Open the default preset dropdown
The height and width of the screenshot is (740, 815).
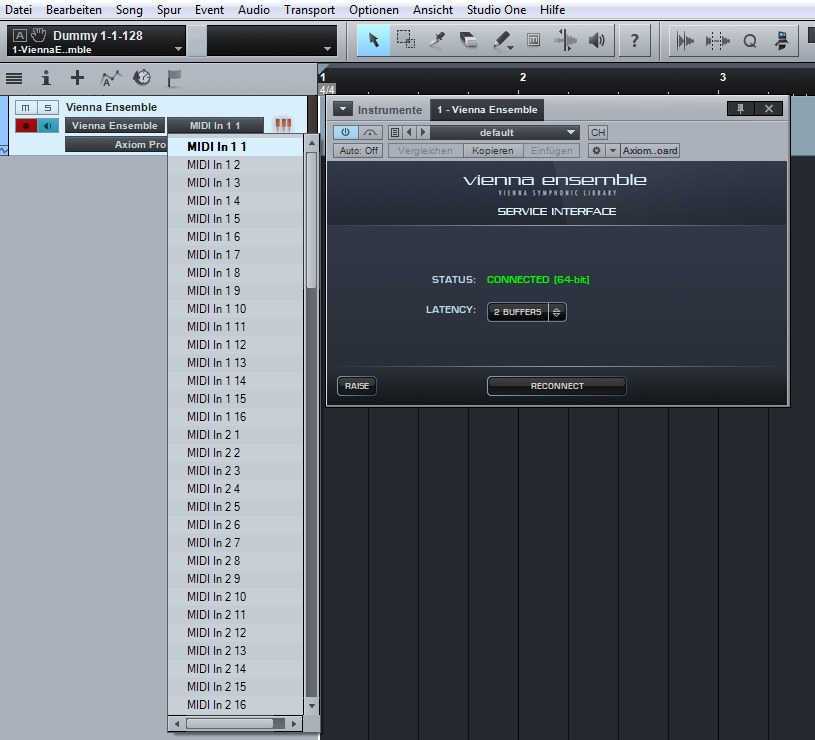(504, 133)
